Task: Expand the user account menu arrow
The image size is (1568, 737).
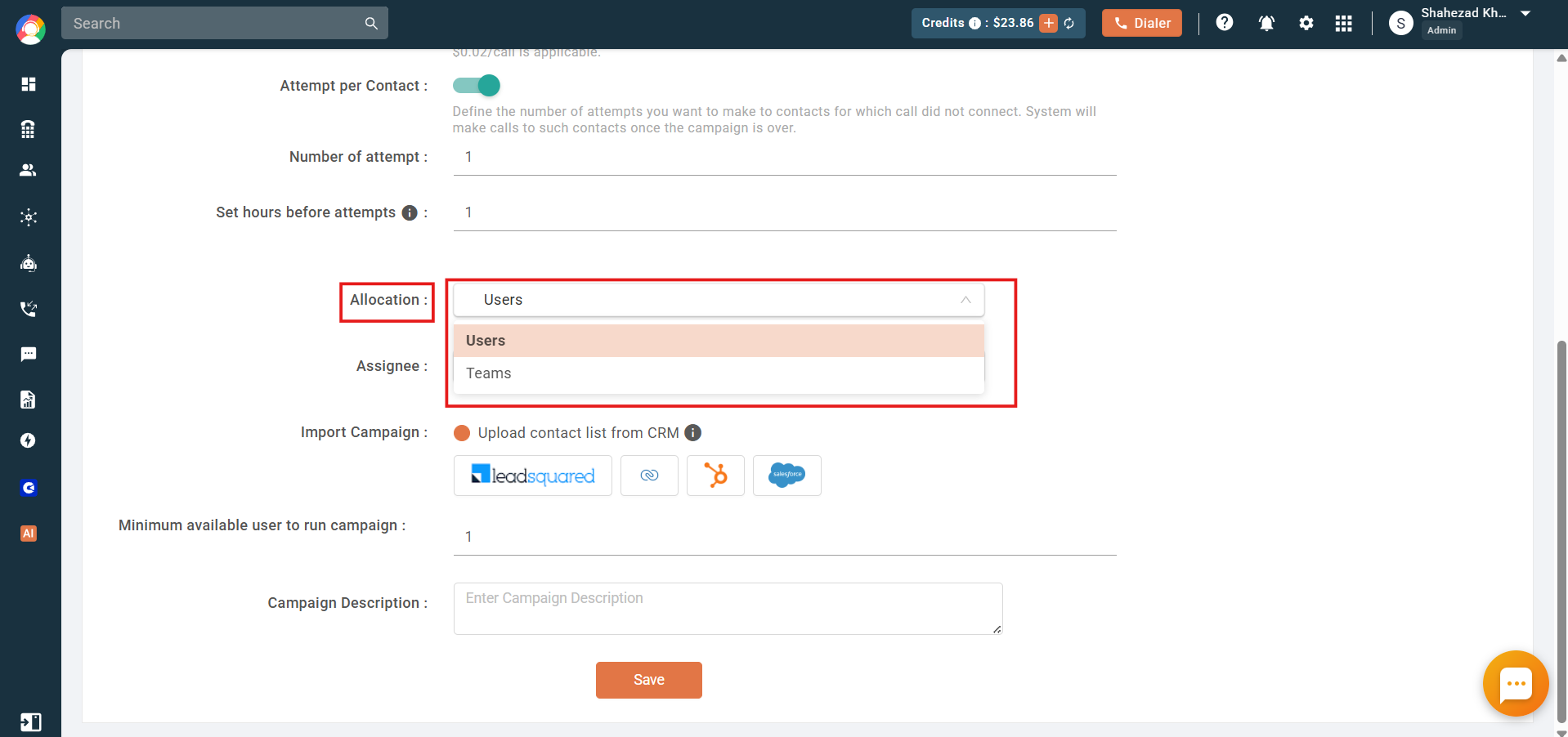Action: point(1525,13)
